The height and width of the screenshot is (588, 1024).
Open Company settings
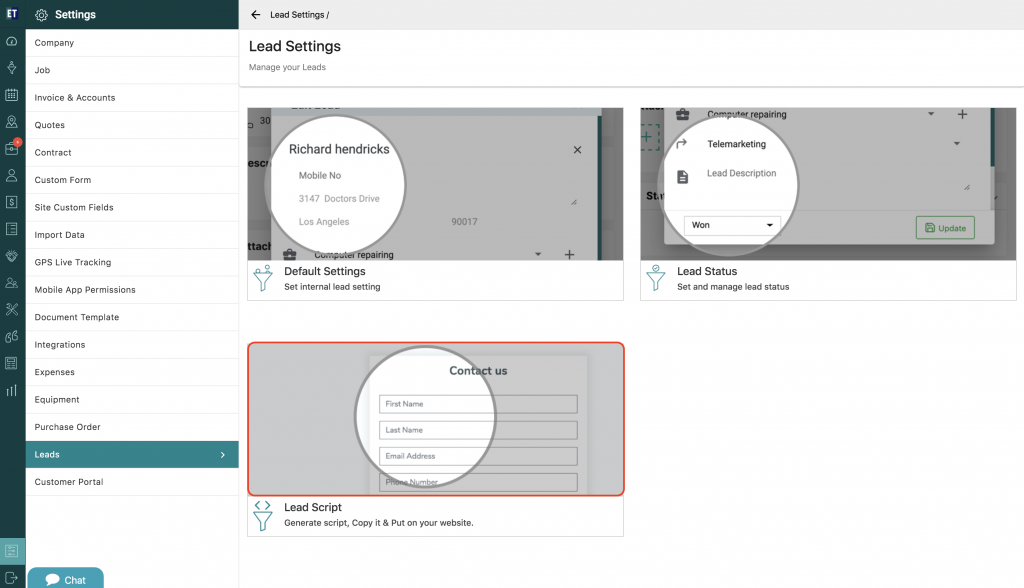(132, 42)
